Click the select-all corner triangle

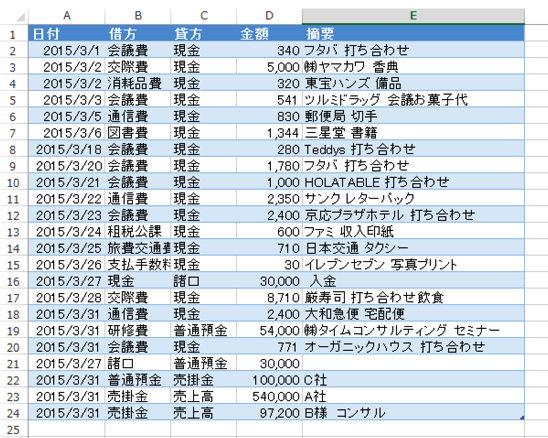[20, 16]
